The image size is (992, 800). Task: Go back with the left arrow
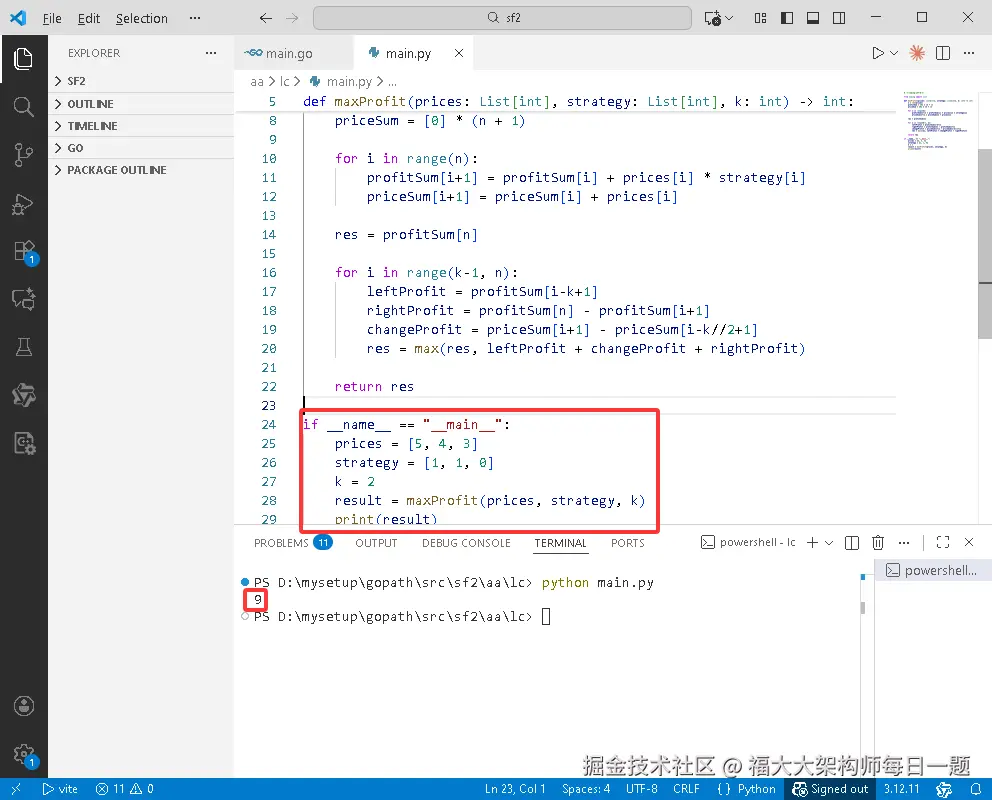pos(266,18)
